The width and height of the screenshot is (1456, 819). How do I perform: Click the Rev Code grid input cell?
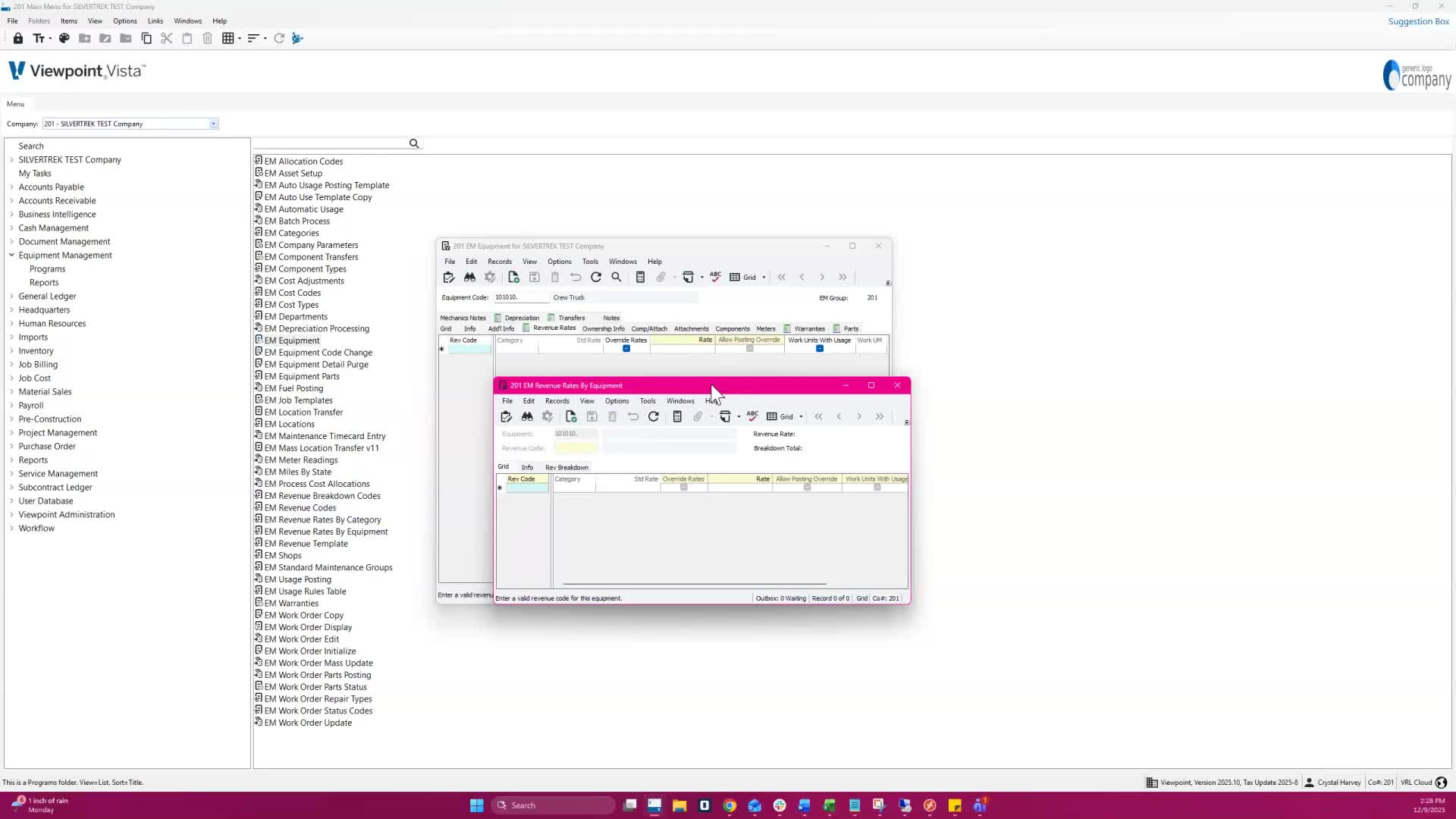(x=527, y=488)
